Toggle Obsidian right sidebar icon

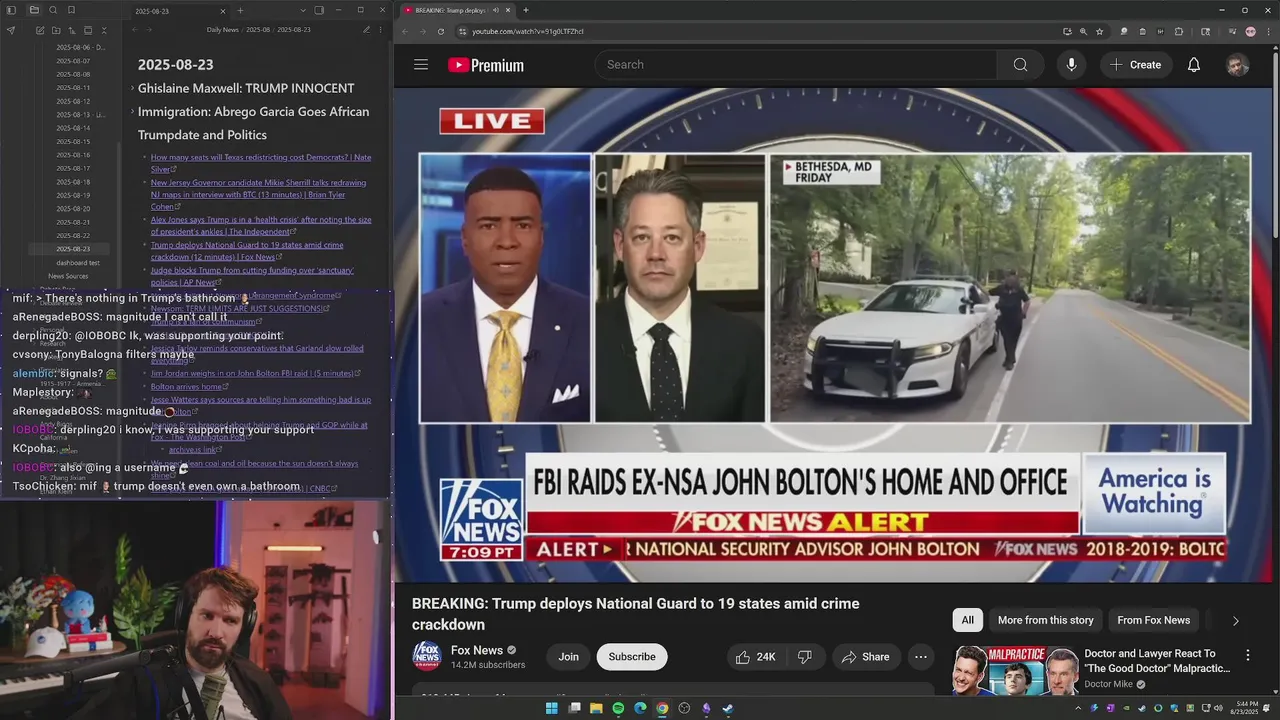pyautogui.click(x=319, y=10)
